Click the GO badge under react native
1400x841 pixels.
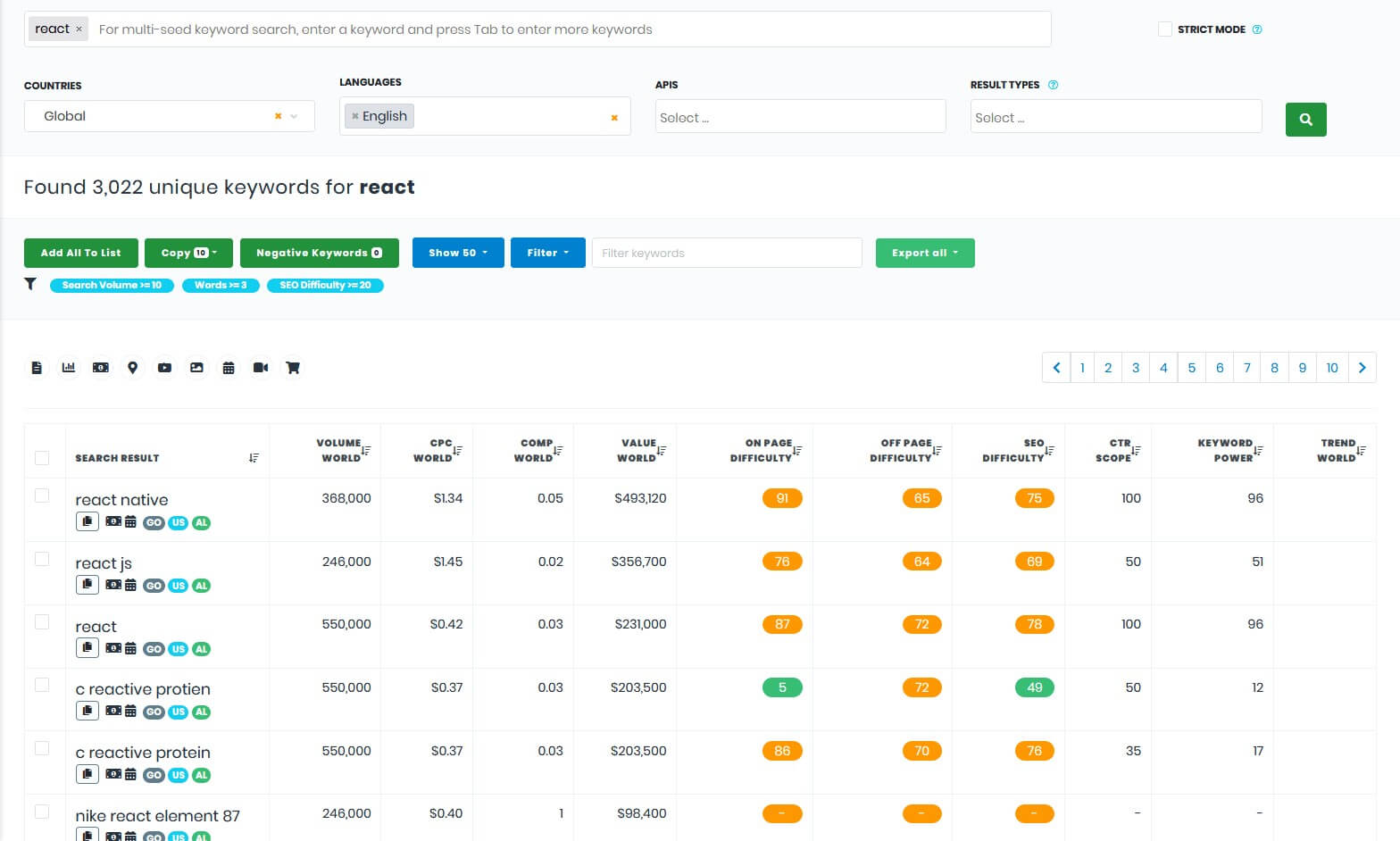[x=154, y=523]
